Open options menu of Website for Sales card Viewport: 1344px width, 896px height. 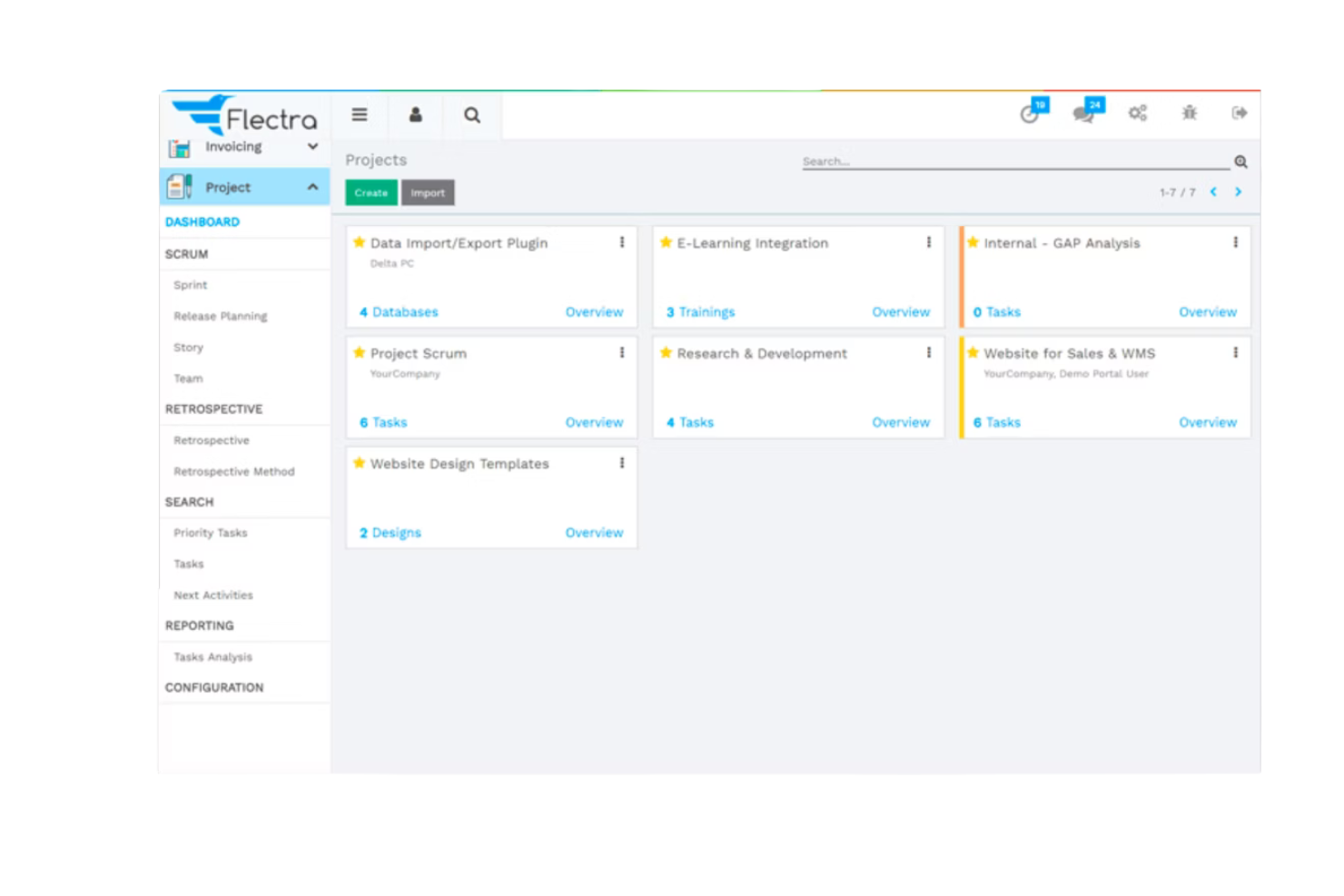(x=1236, y=352)
